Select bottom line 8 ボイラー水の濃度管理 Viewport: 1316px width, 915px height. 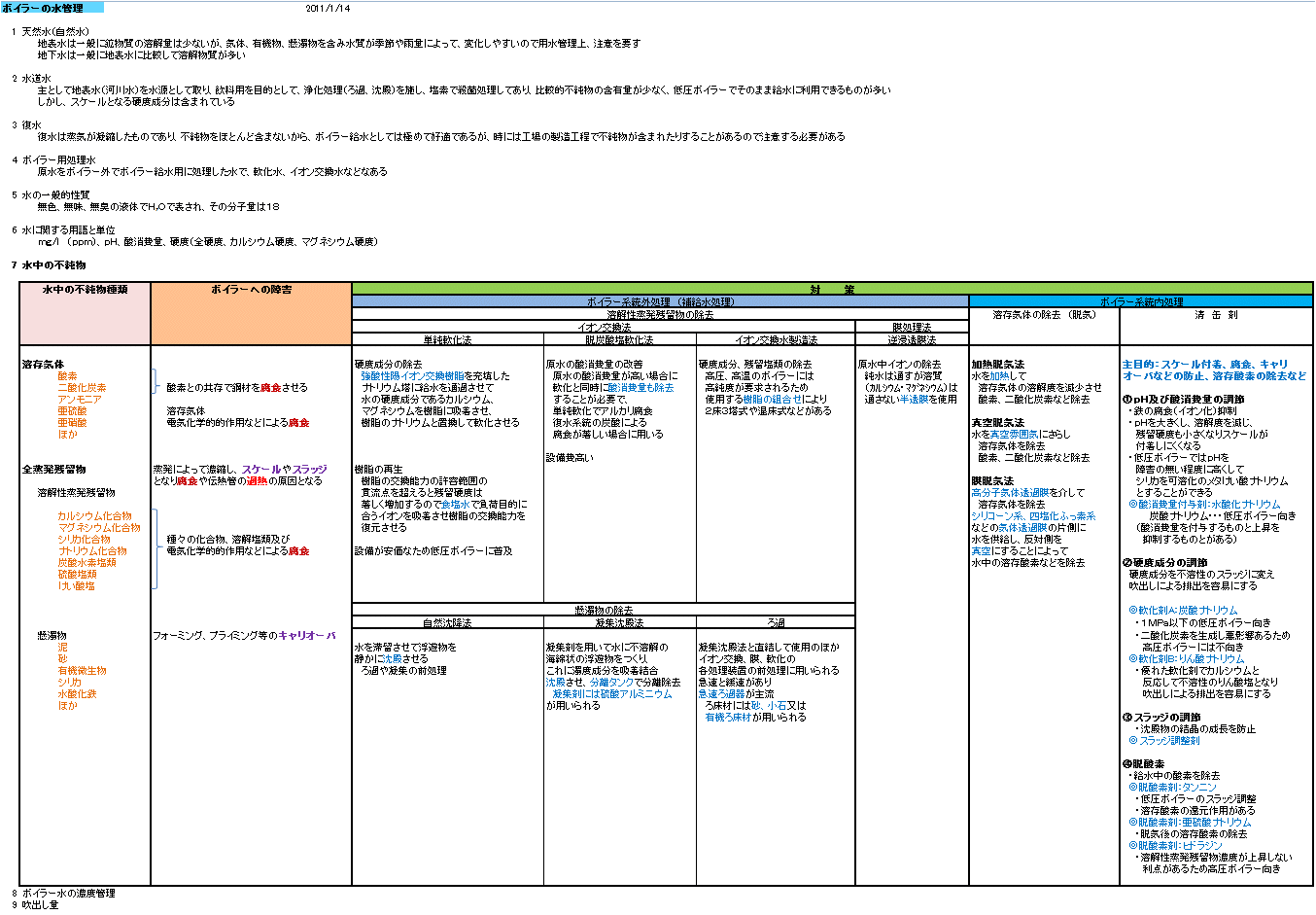tap(63, 894)
